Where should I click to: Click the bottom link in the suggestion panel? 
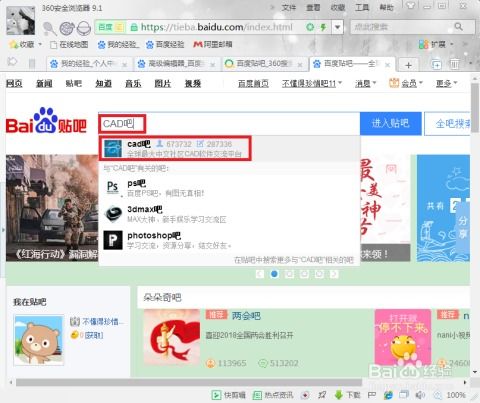pyautogui.click(x=294, y=260)
